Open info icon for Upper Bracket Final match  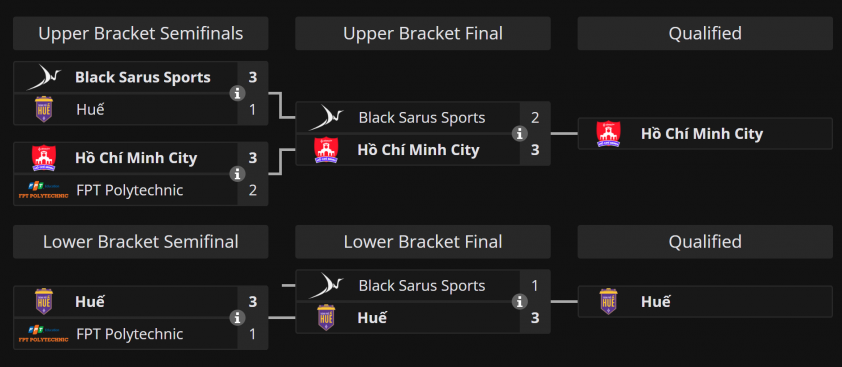pyautogui.click(x=519, y=134)
